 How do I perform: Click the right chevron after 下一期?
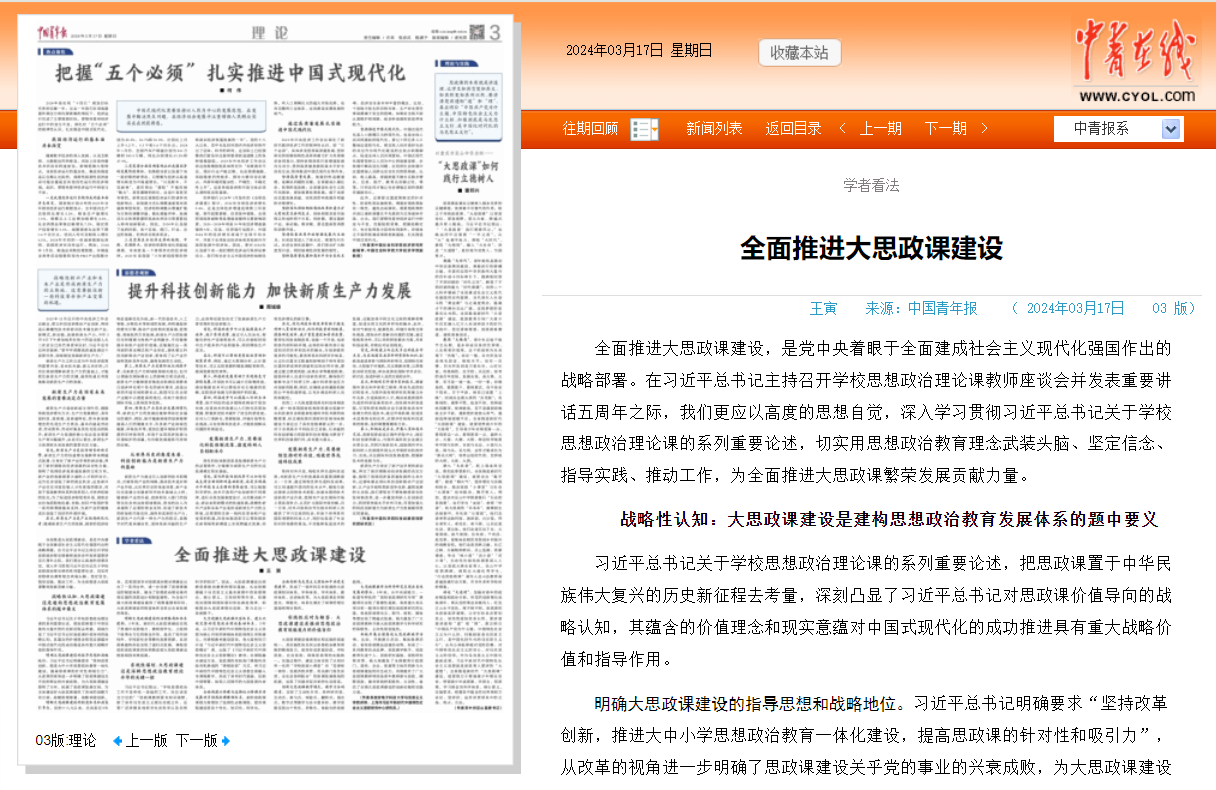click(984, 128)
